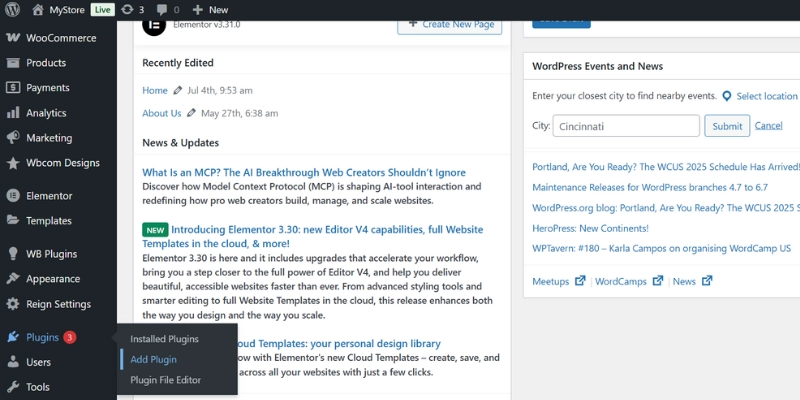Click the pencil icon next to Home
Image resolution: width=800 pixels, height=400 pixels.
tap(178, 90)
